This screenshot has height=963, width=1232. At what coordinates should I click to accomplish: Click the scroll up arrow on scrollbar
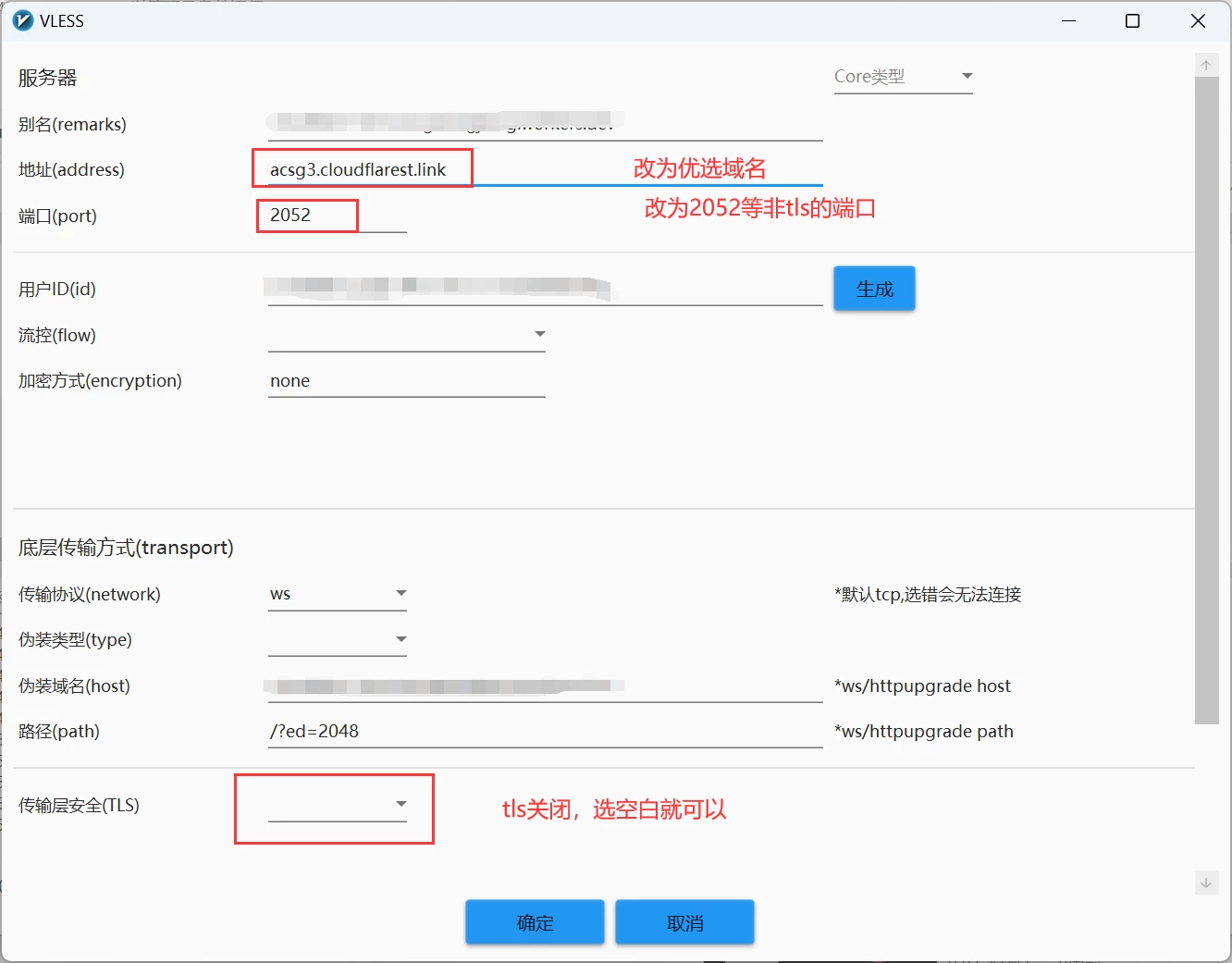(x=1206, y=66)
